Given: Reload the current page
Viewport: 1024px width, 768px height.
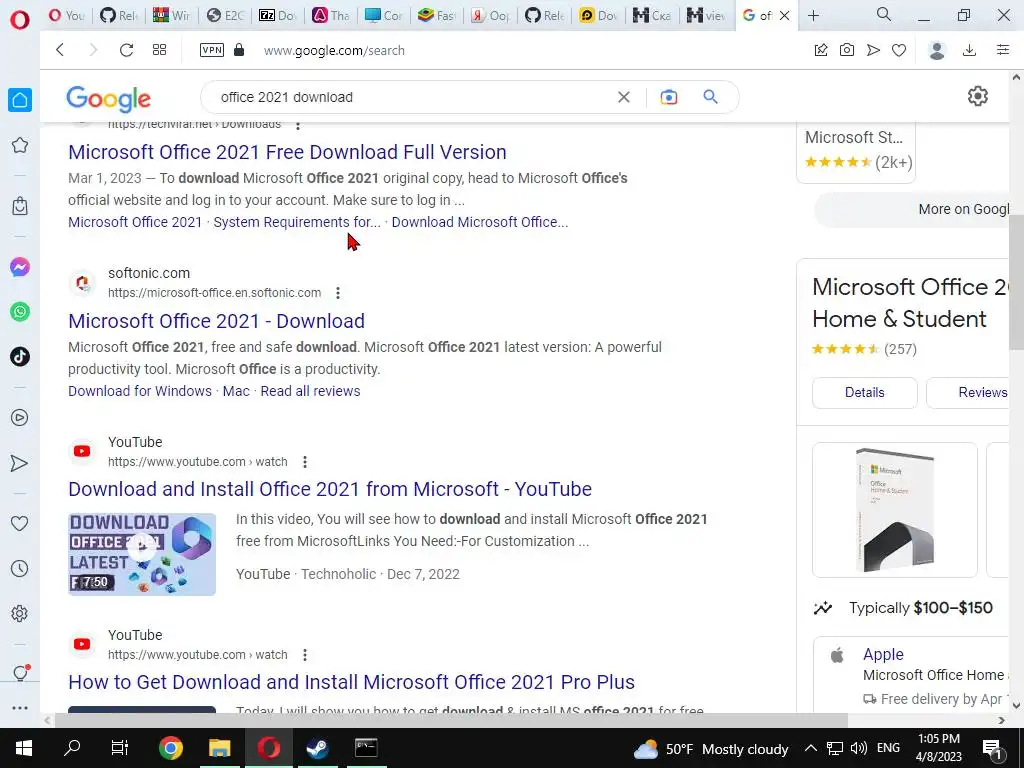Looking at the screenshot, I should (126, 50).
